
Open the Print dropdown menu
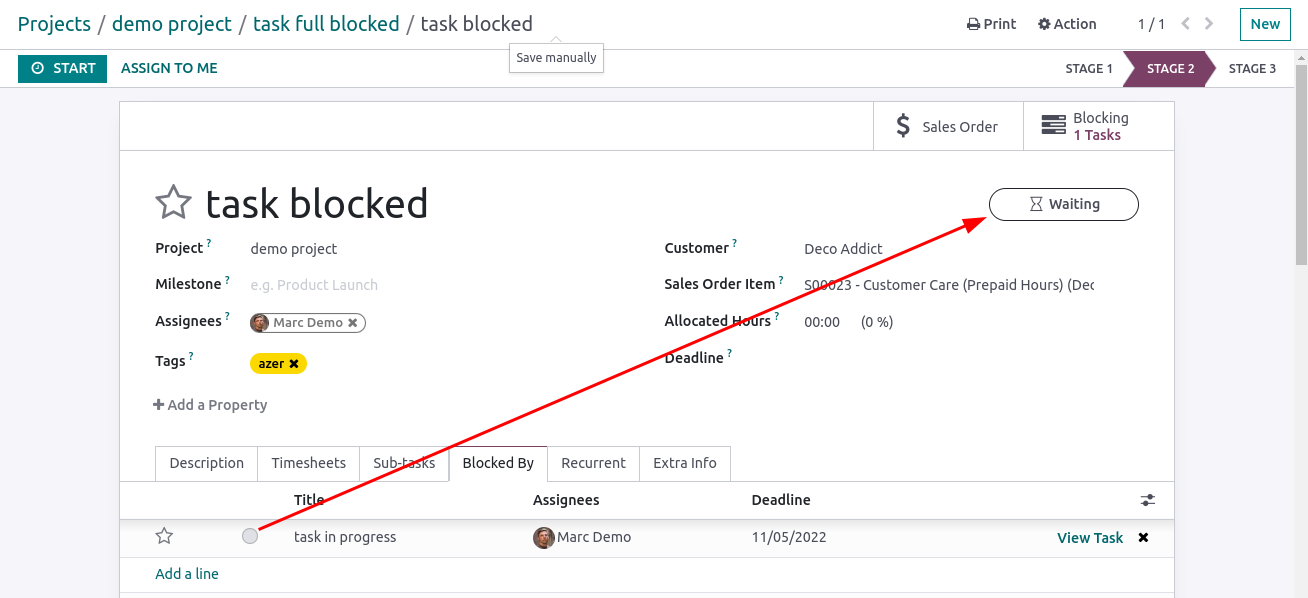pos(991,24)
